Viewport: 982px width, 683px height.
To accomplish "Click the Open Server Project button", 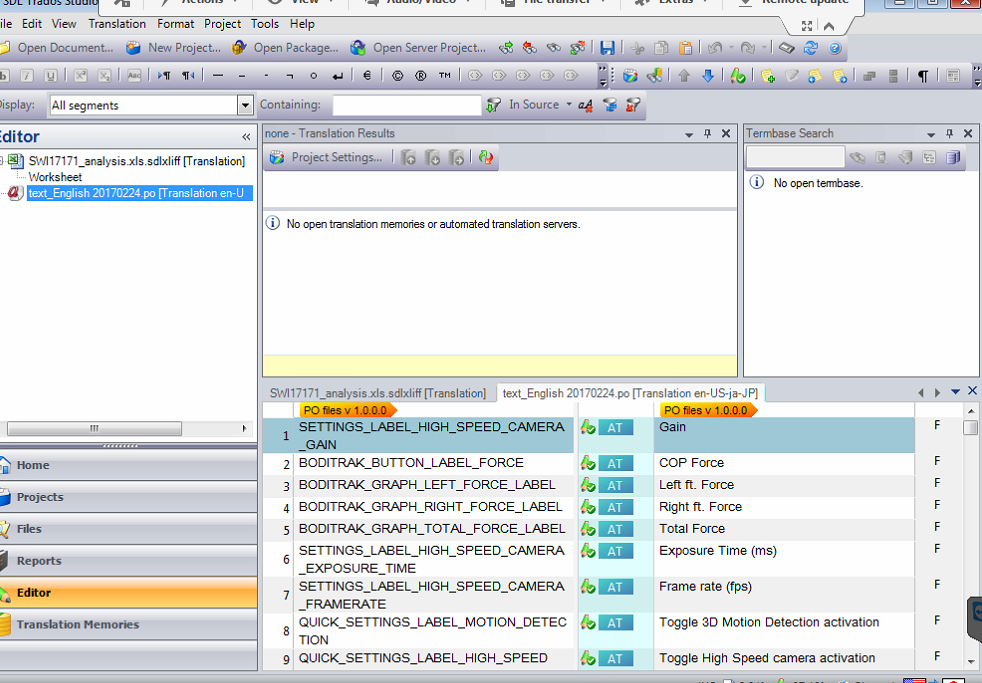I will (x=419, y=48).
